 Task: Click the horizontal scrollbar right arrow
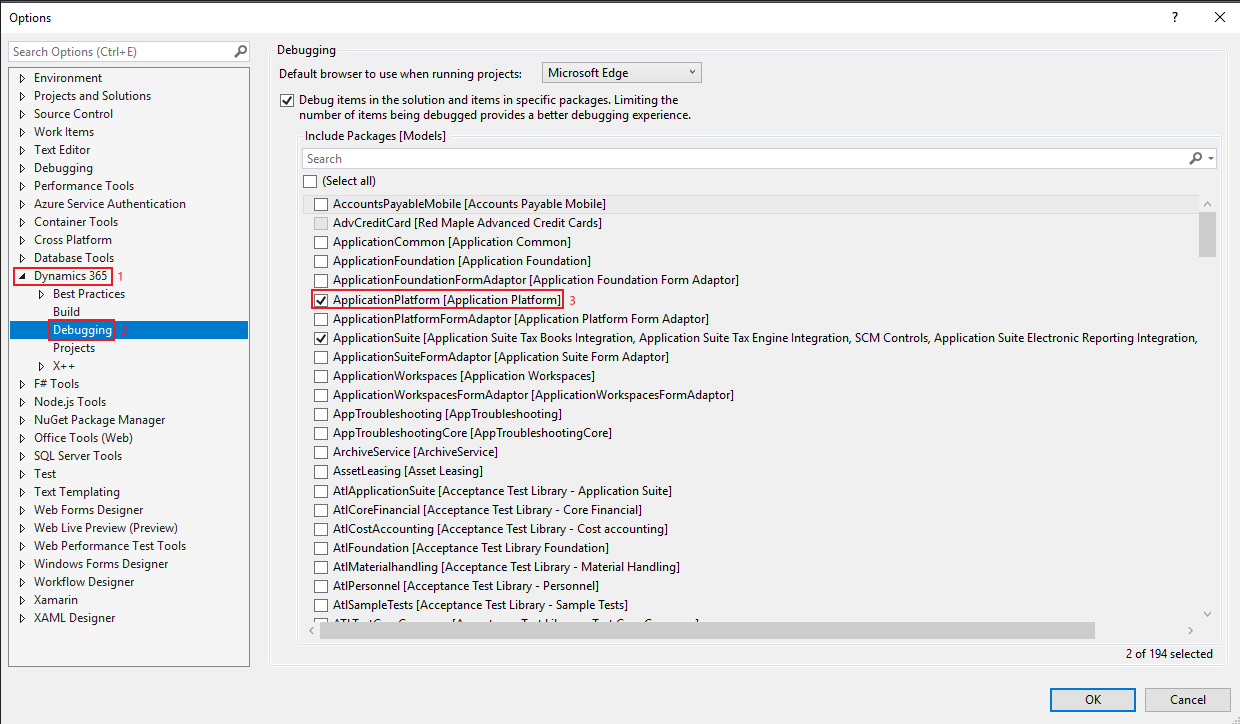[1190, 631]
